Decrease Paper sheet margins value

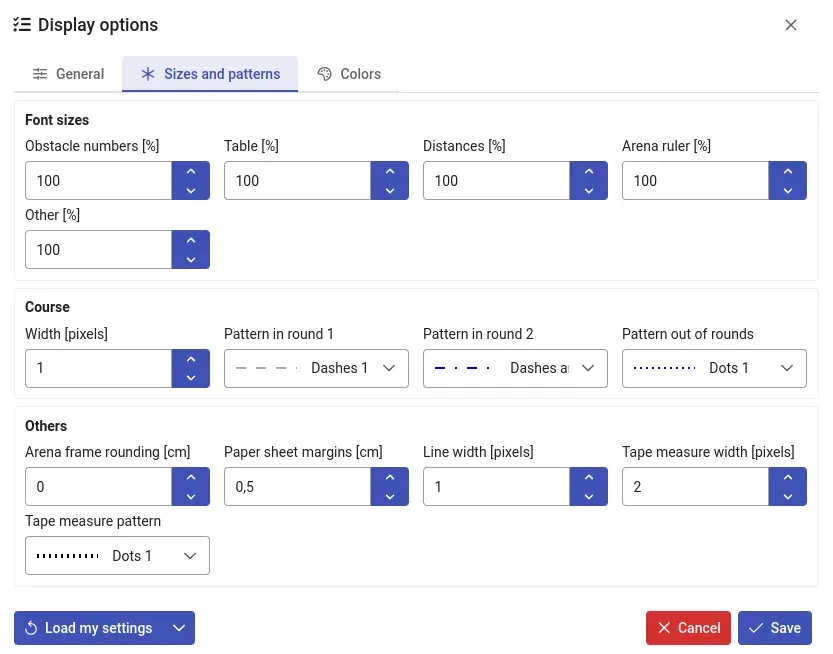tap(389, 496)
